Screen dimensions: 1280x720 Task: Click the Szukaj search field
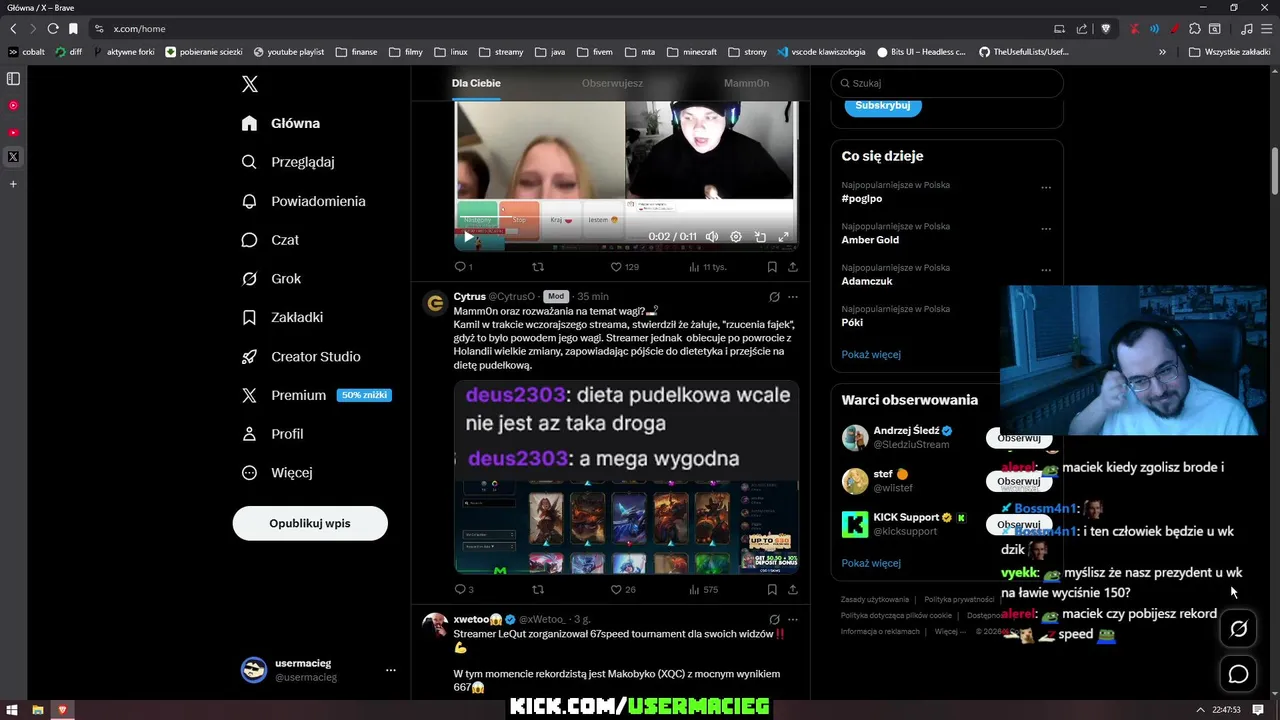click(947, 83)
